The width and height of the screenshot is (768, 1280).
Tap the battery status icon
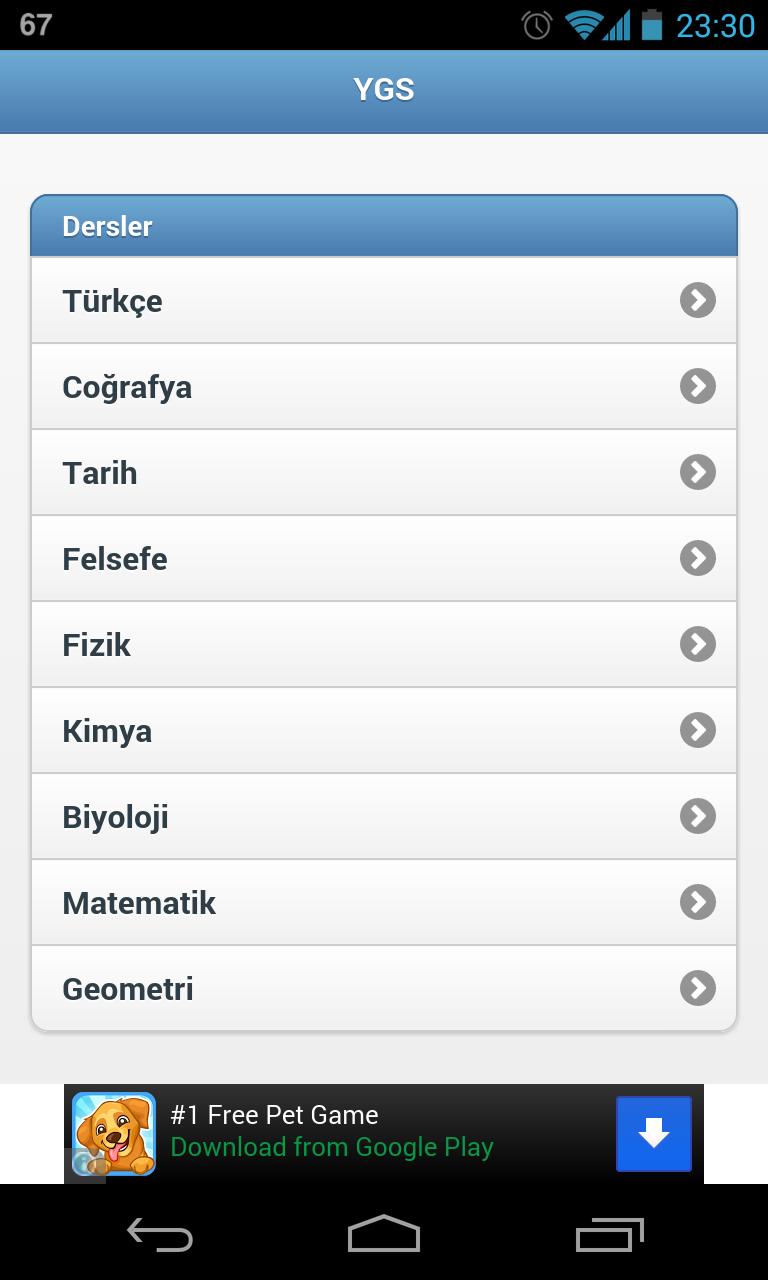click(652, 25)
